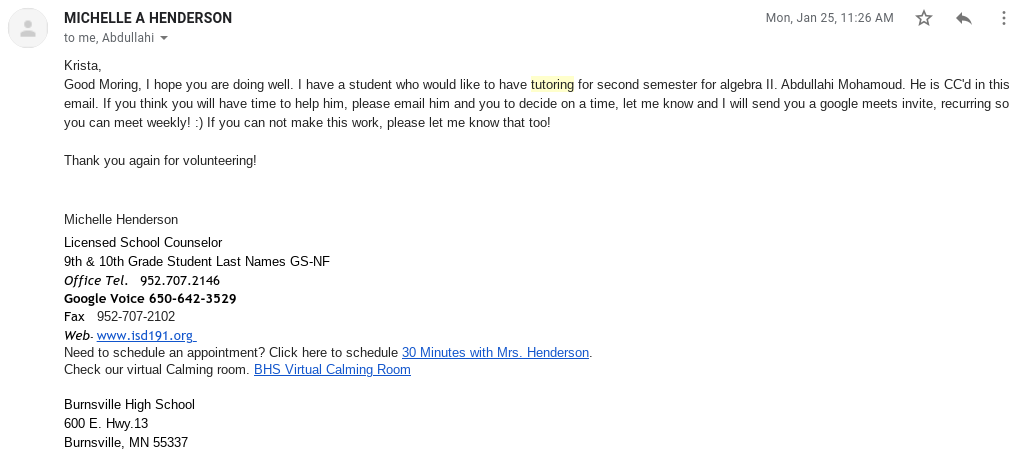Click the Mon, Jan 25 timestamp
The height and width of the screenshot is (454, 1021).
click(829, 18)
